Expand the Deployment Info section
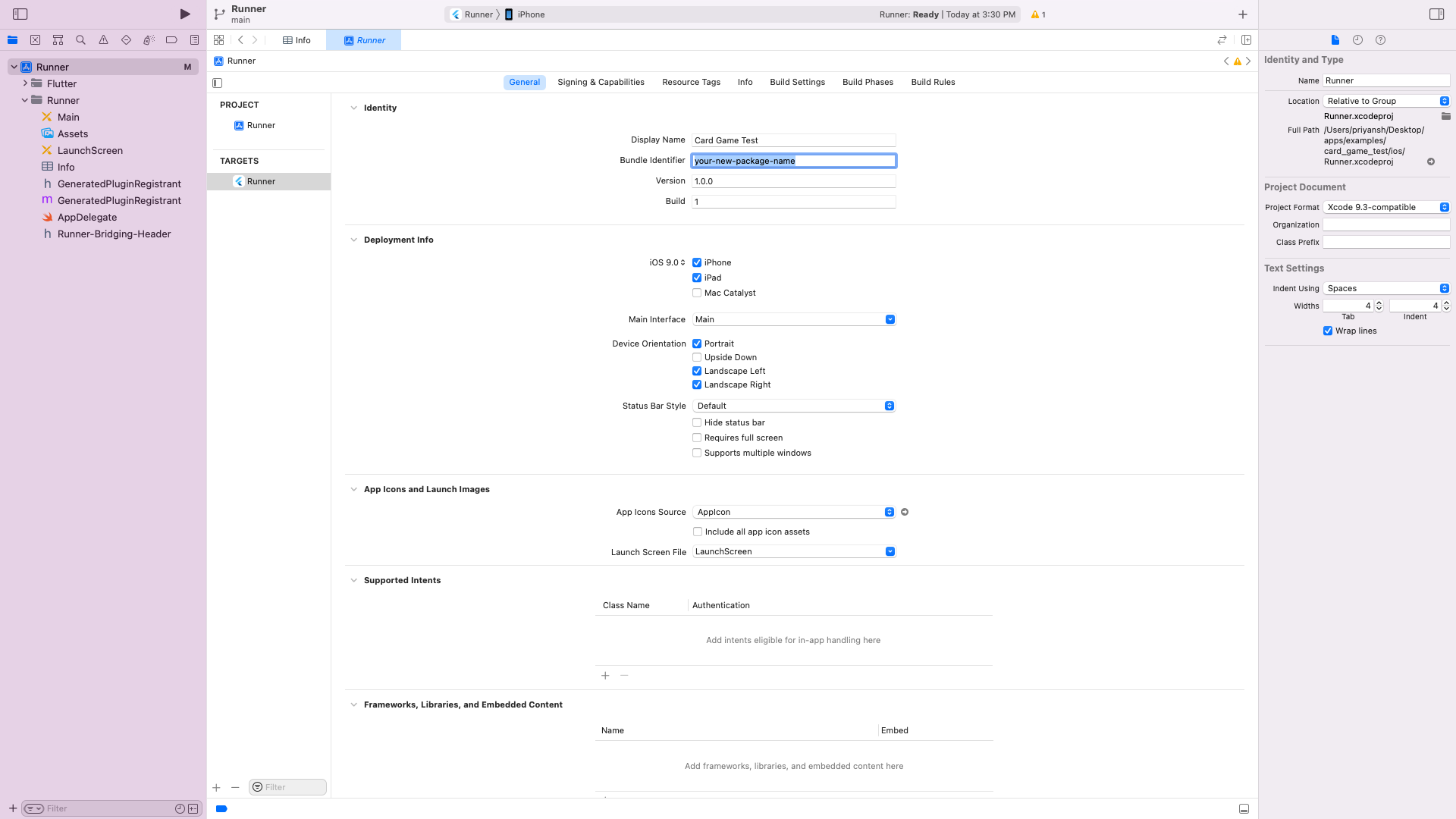This screenshot has width=1456, height=819. [355, 240]
